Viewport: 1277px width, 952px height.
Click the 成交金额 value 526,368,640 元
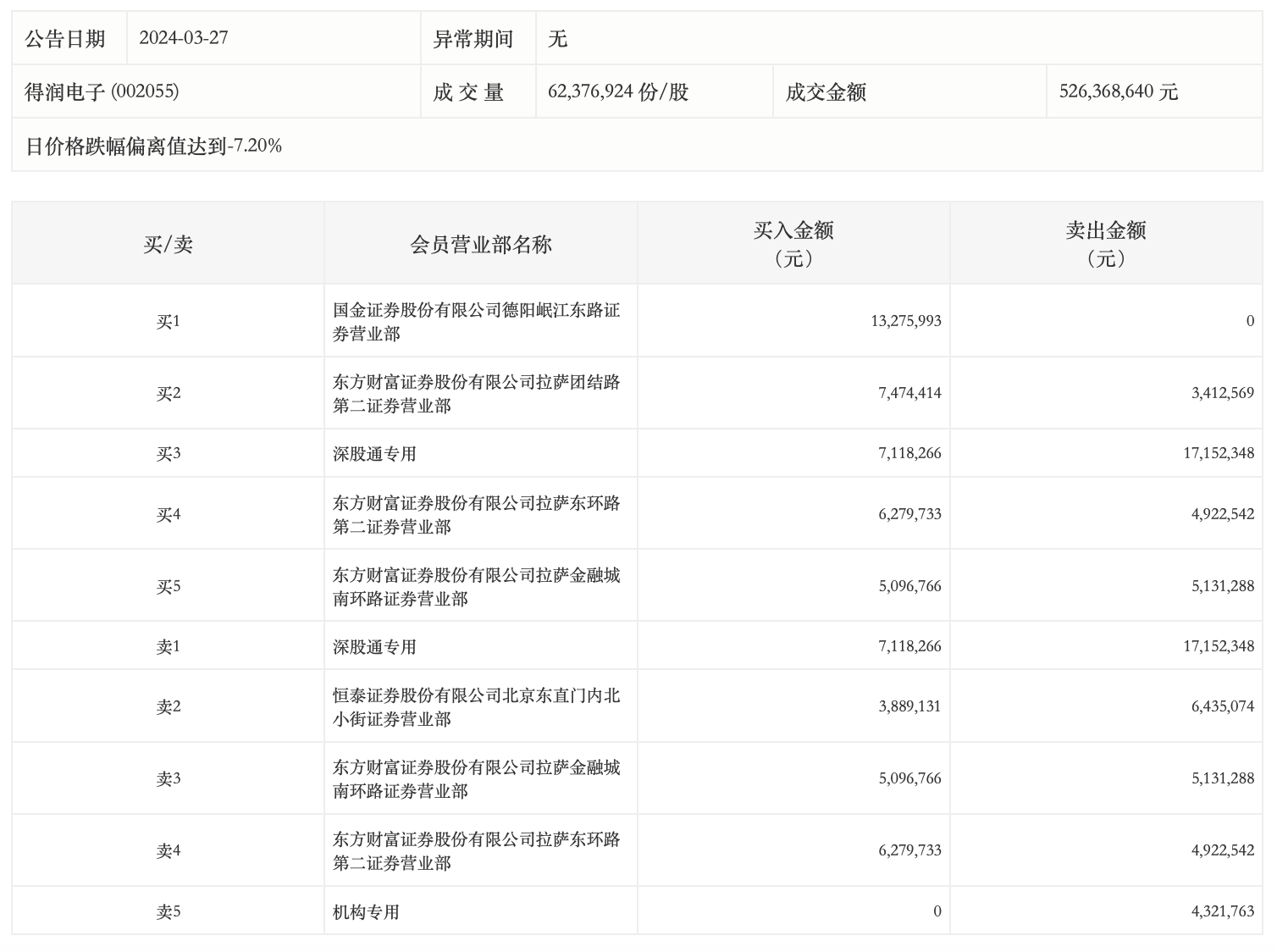point(1118,91)
